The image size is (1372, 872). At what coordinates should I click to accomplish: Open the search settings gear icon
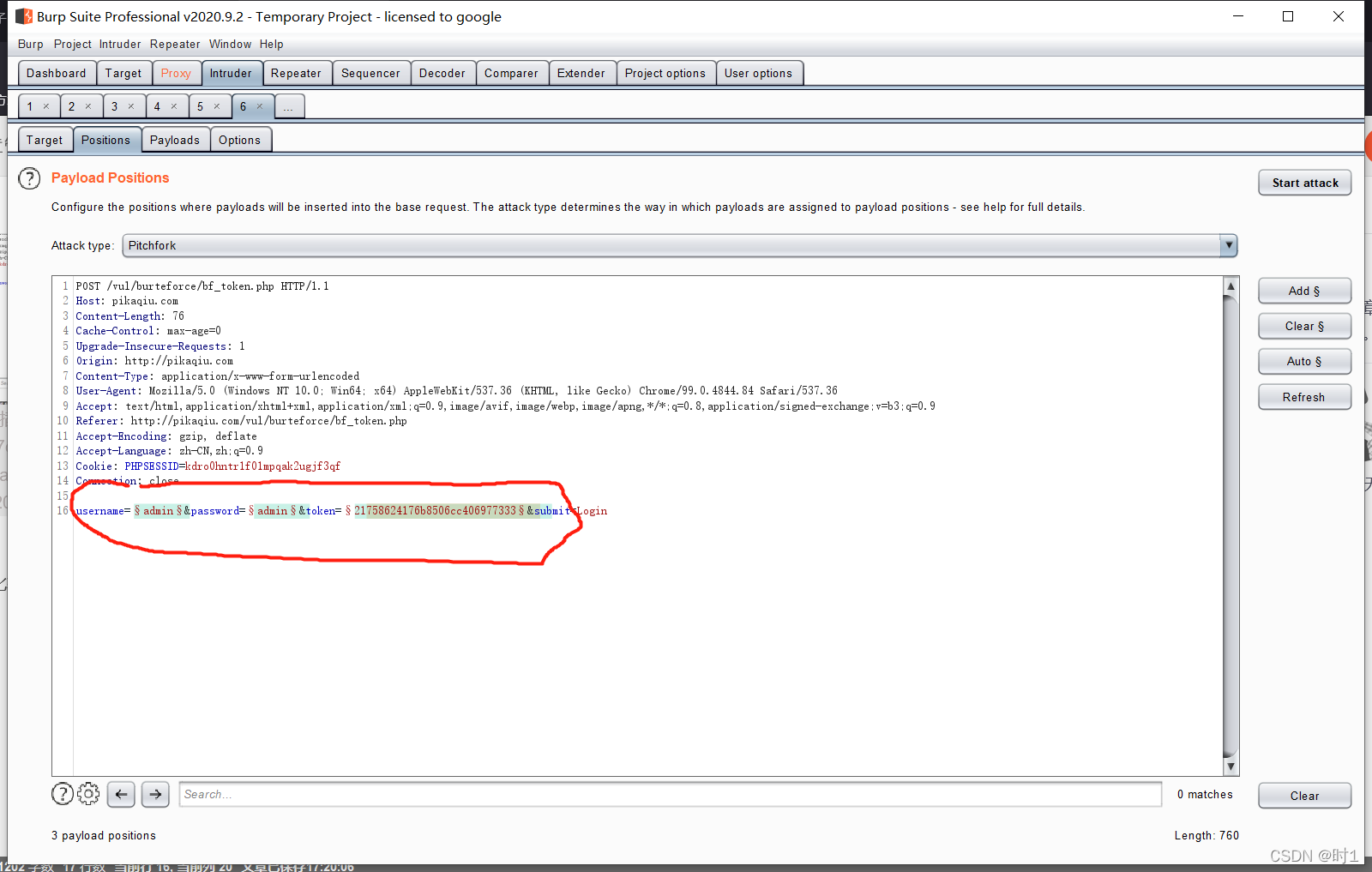click(x=88, y=794)
